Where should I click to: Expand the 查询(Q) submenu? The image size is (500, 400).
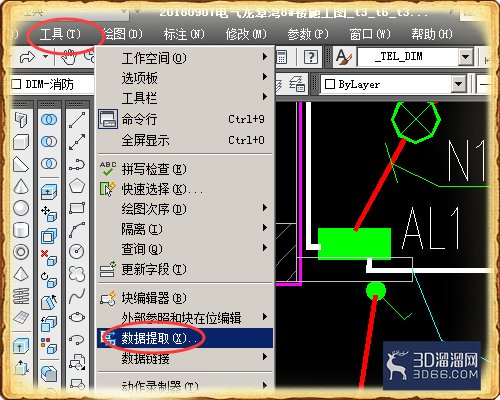185,249
